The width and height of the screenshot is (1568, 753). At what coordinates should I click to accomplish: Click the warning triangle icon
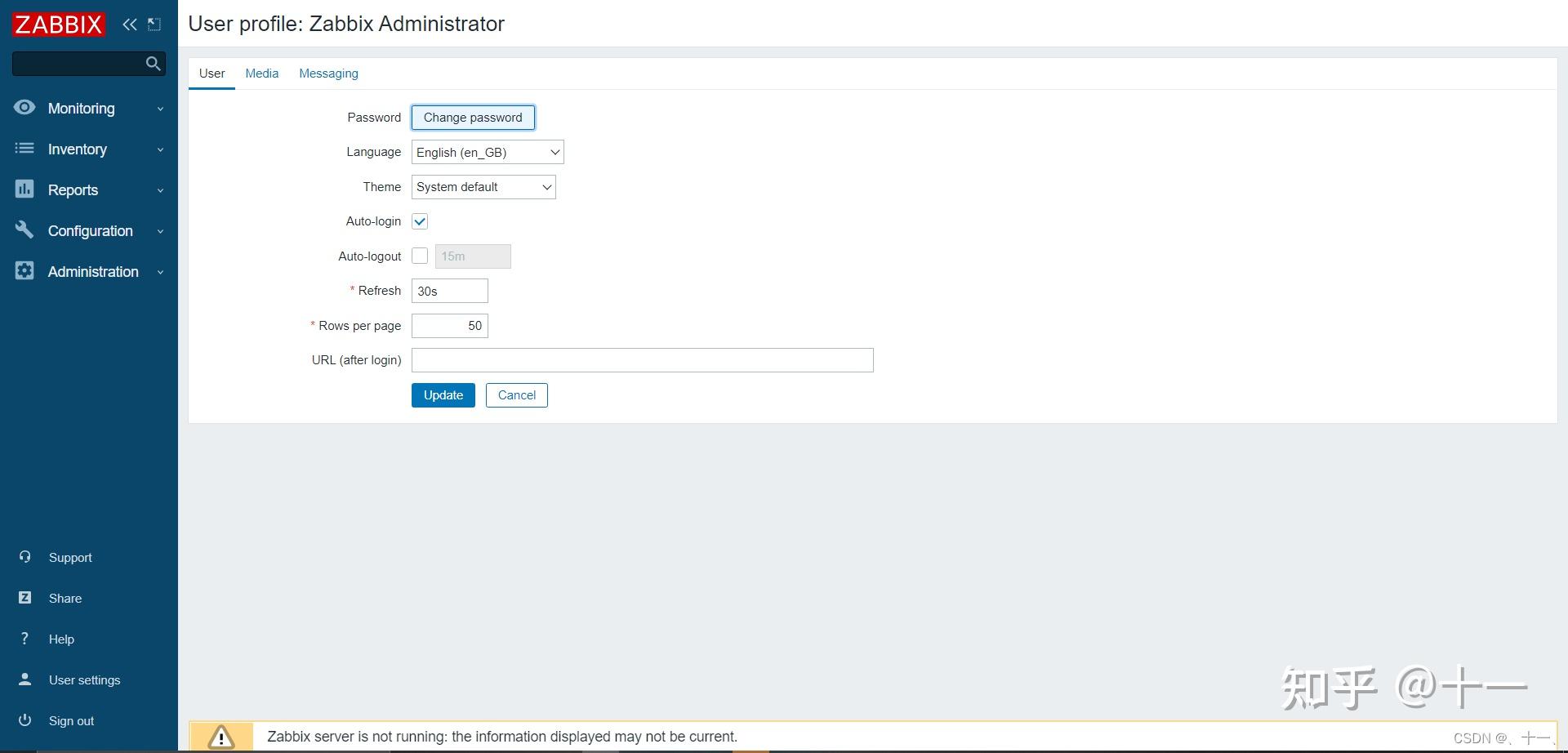221,737
